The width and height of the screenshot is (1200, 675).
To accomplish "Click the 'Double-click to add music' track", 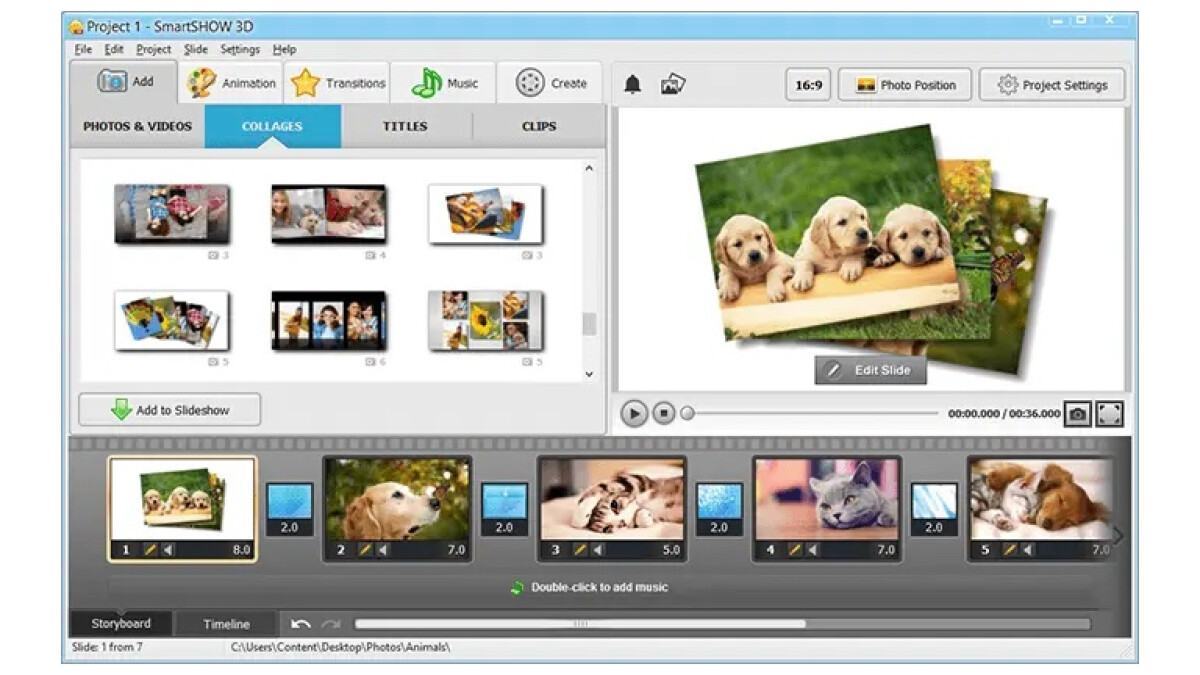I will coord(600,588).
